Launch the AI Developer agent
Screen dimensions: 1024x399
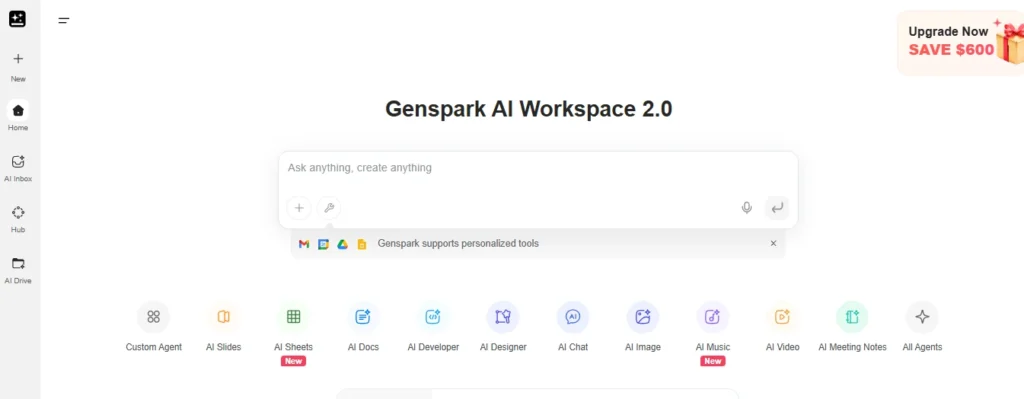point(433,317)
